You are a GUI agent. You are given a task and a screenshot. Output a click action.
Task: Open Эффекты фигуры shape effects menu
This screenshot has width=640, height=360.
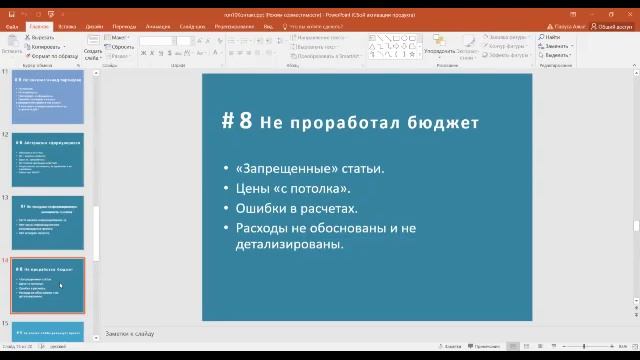[x=507, y=56]
